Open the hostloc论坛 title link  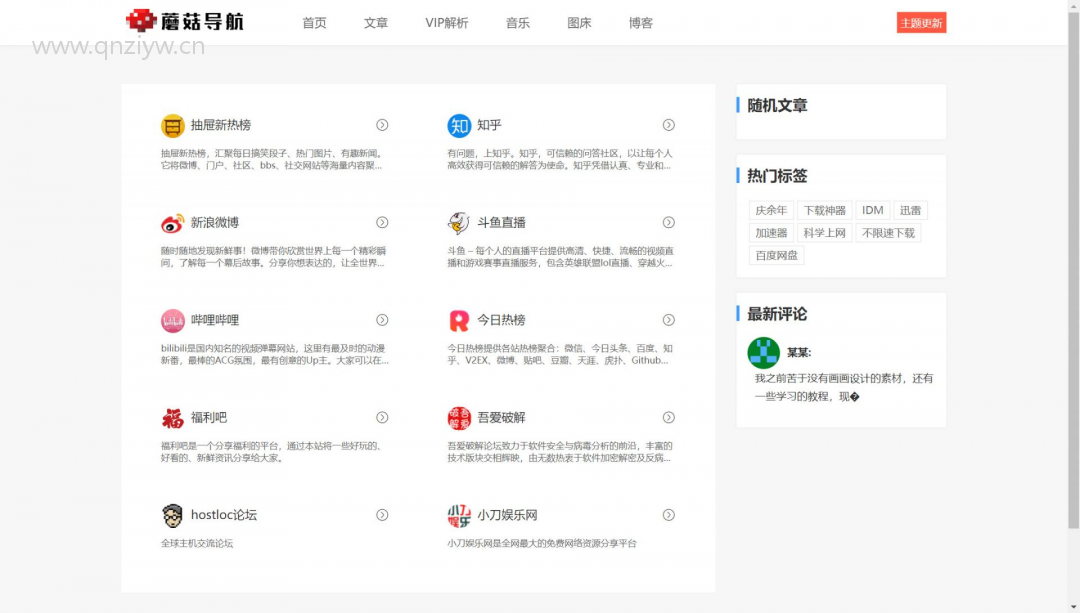click(x=224, y=515)
